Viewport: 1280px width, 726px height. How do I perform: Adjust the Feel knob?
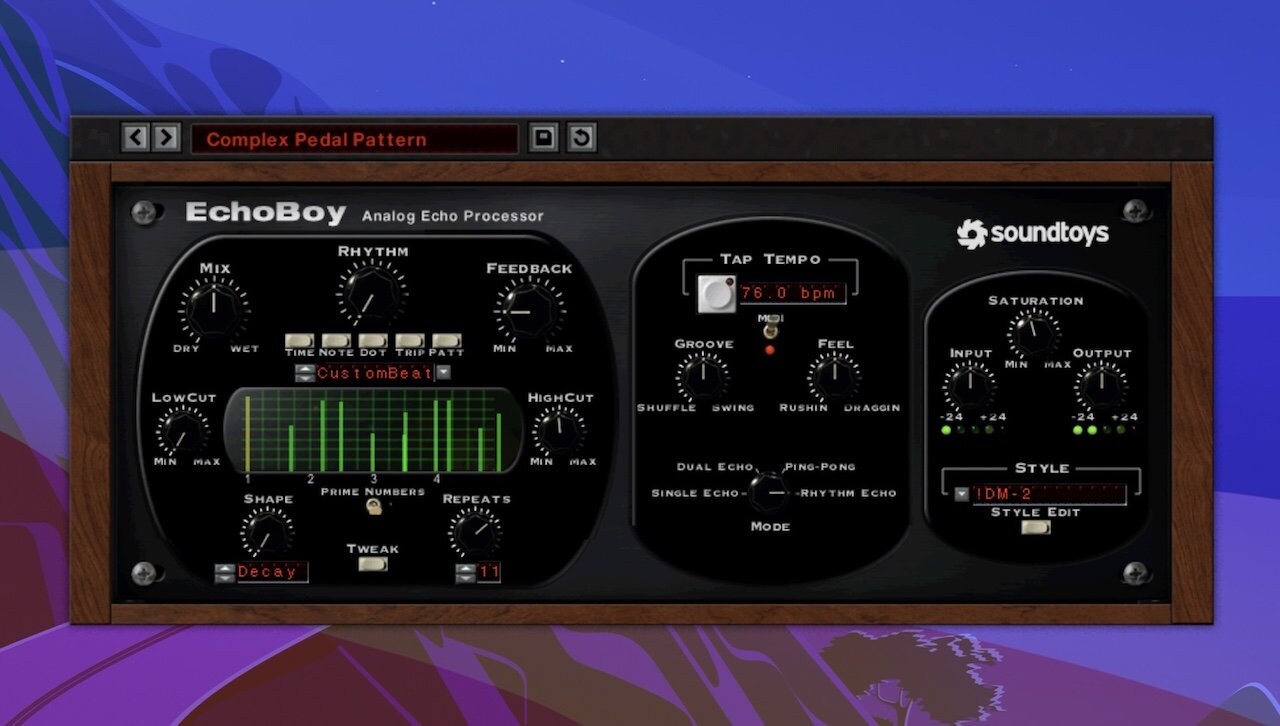click(834, 377)
